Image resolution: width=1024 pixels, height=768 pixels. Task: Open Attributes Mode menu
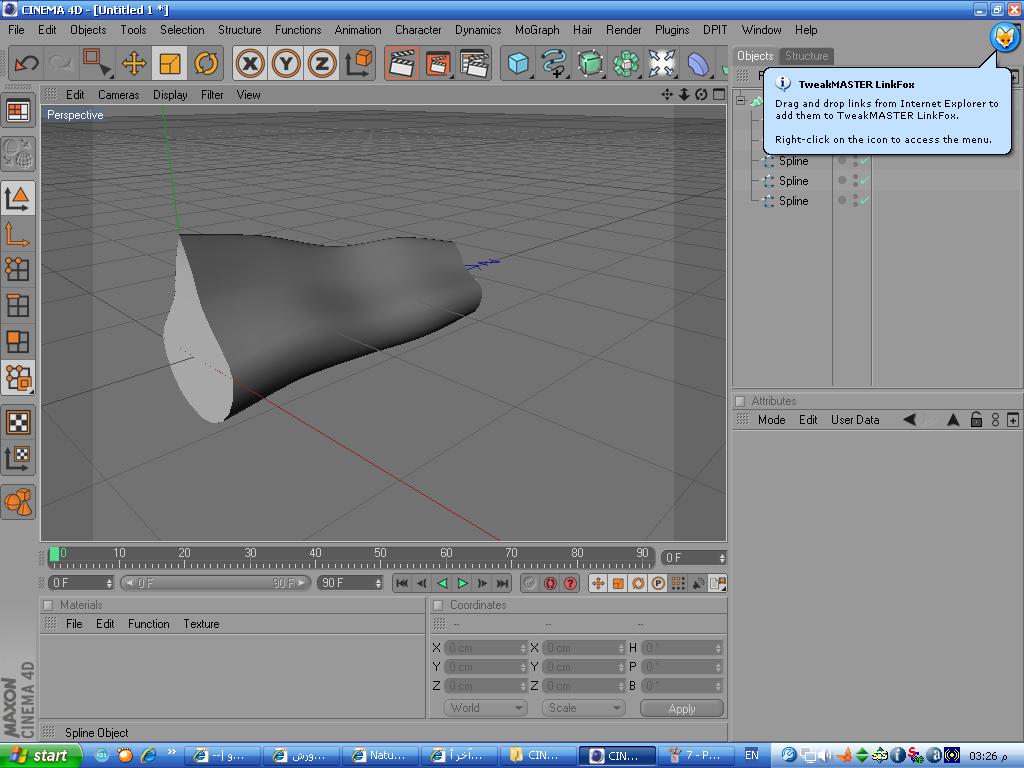[x=771, y=420]
